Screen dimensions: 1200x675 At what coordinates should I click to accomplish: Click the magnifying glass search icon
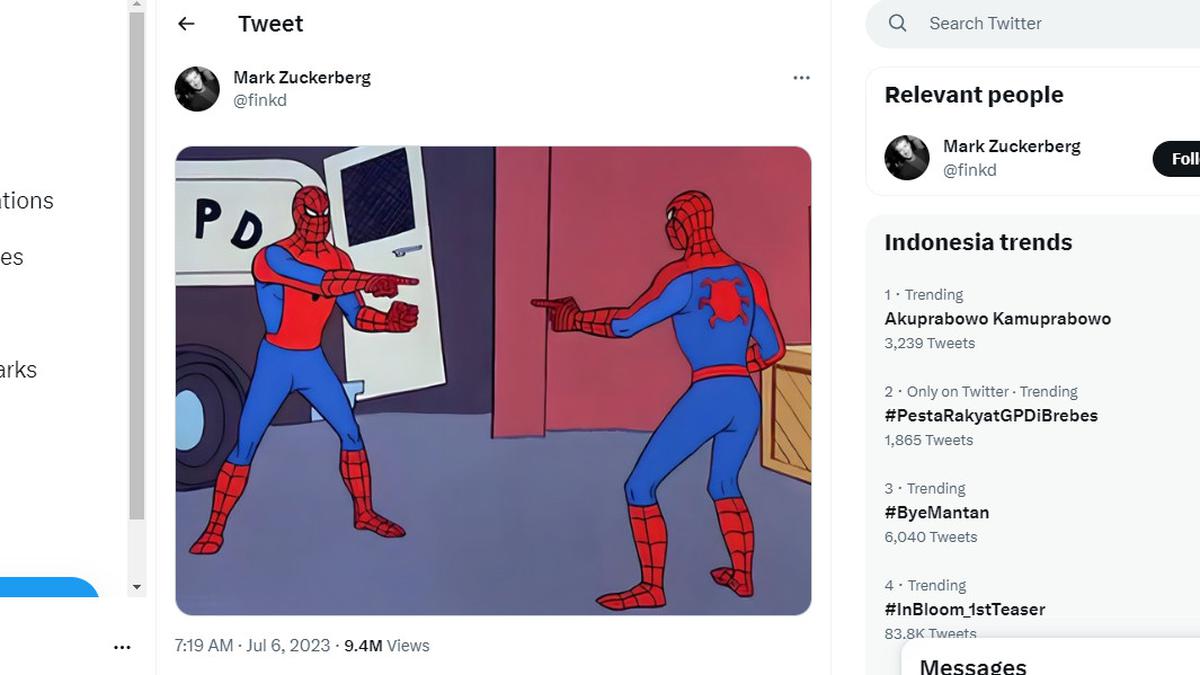[x=897, y=22]
